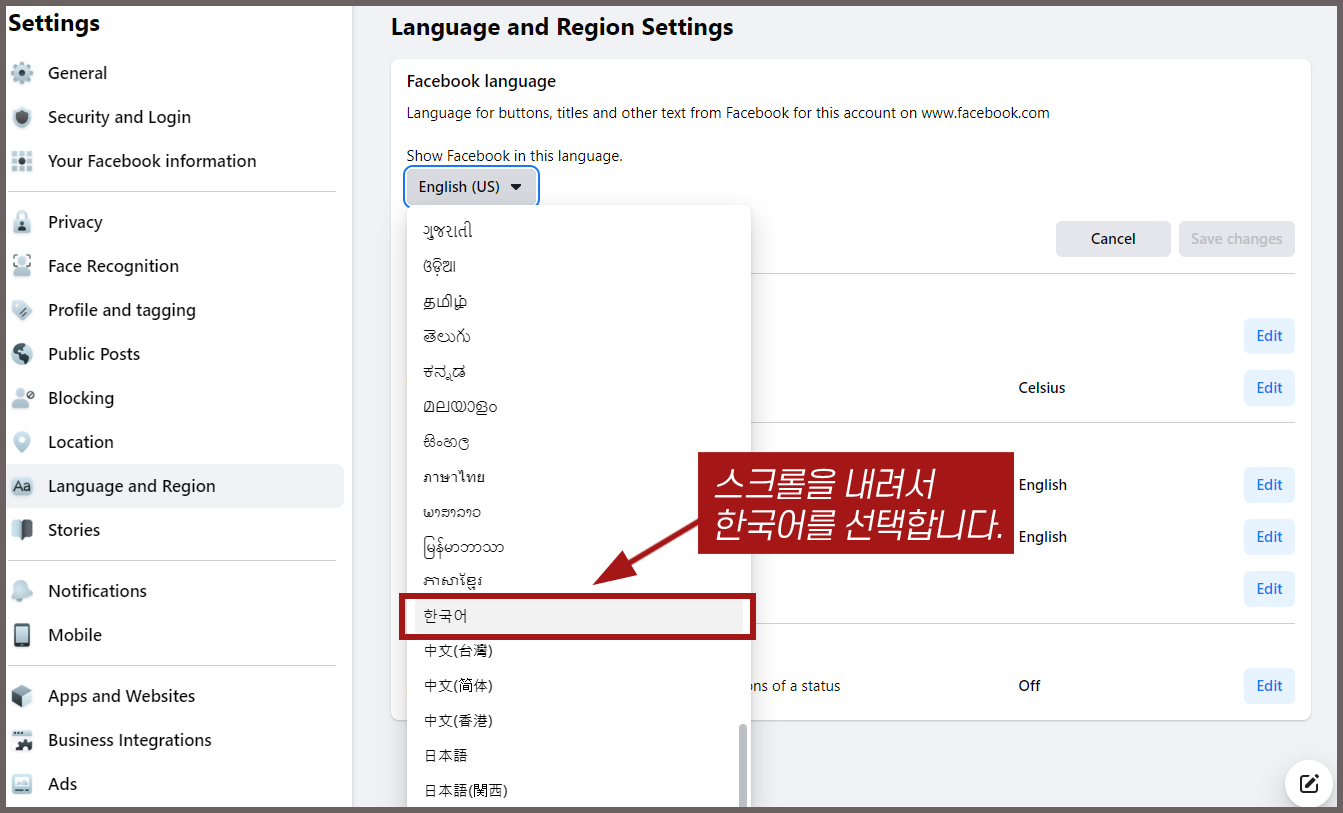Select ଓଡ଼ିଆ from the language list
This screenshot has width=1343, height=813.
click(x=576, y=266)
